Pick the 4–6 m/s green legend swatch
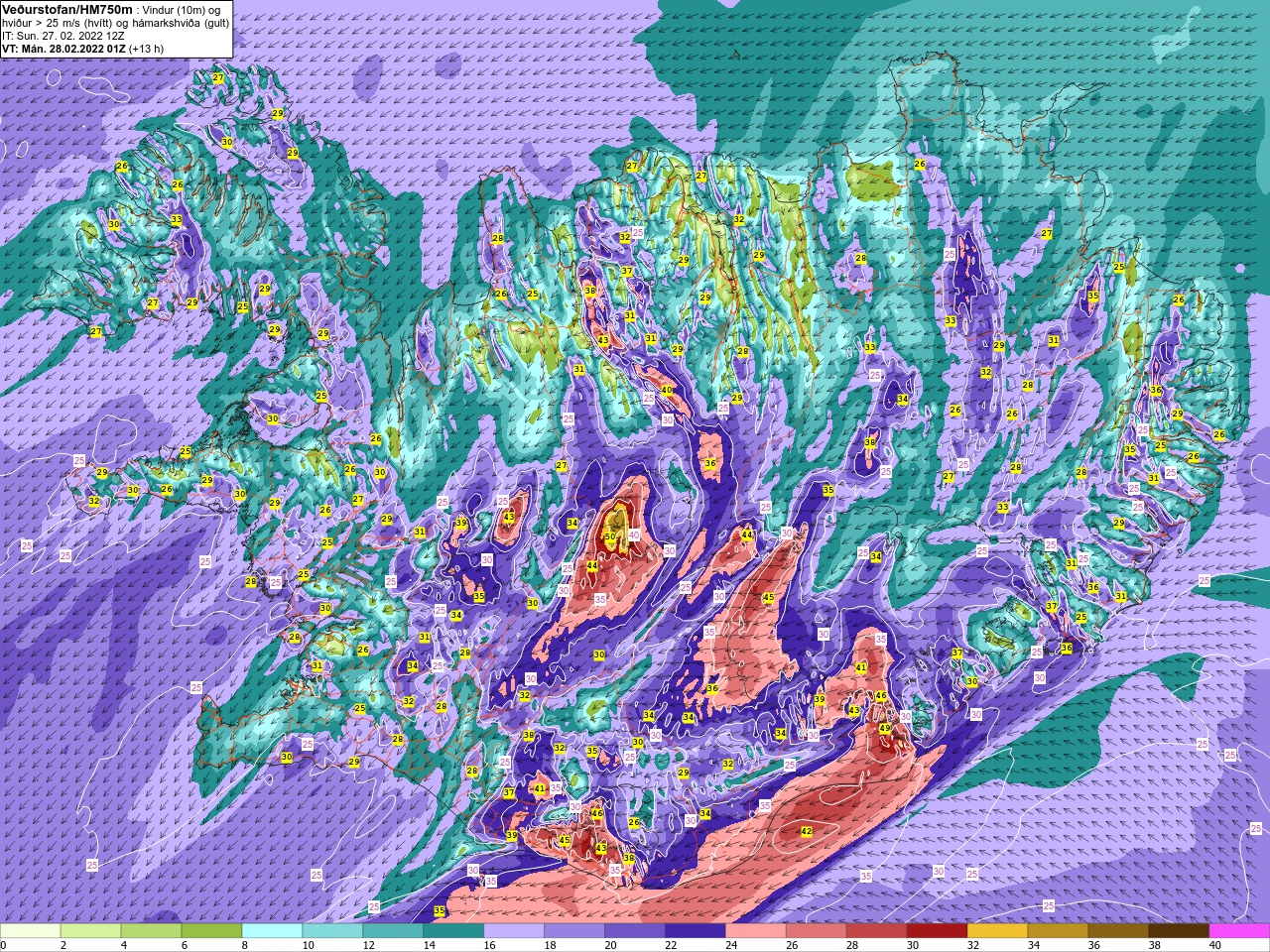Screen dimensions: 1270x952 (152, 931)
